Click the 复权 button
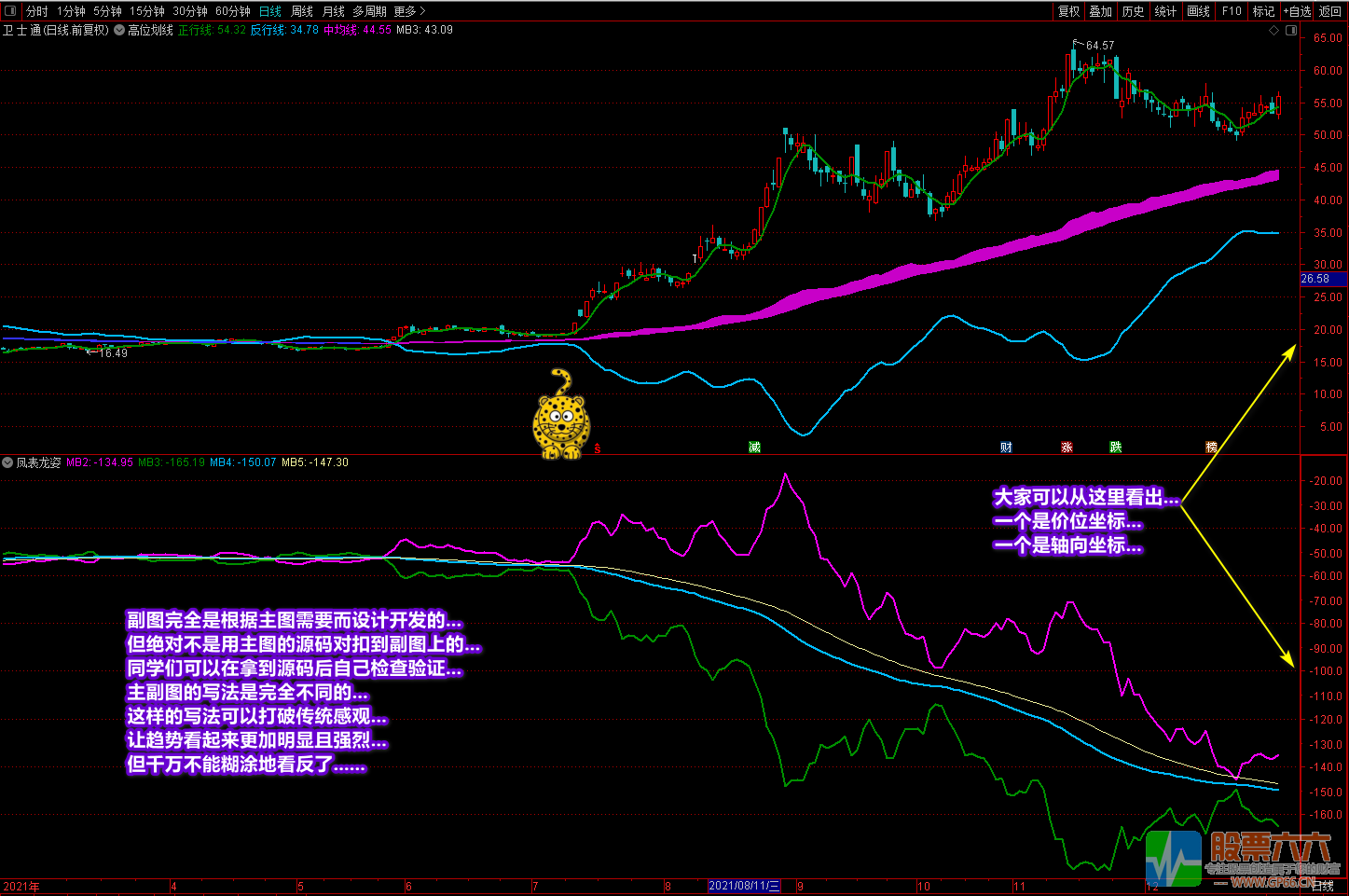1349x896 pixels. point(1068,11)
